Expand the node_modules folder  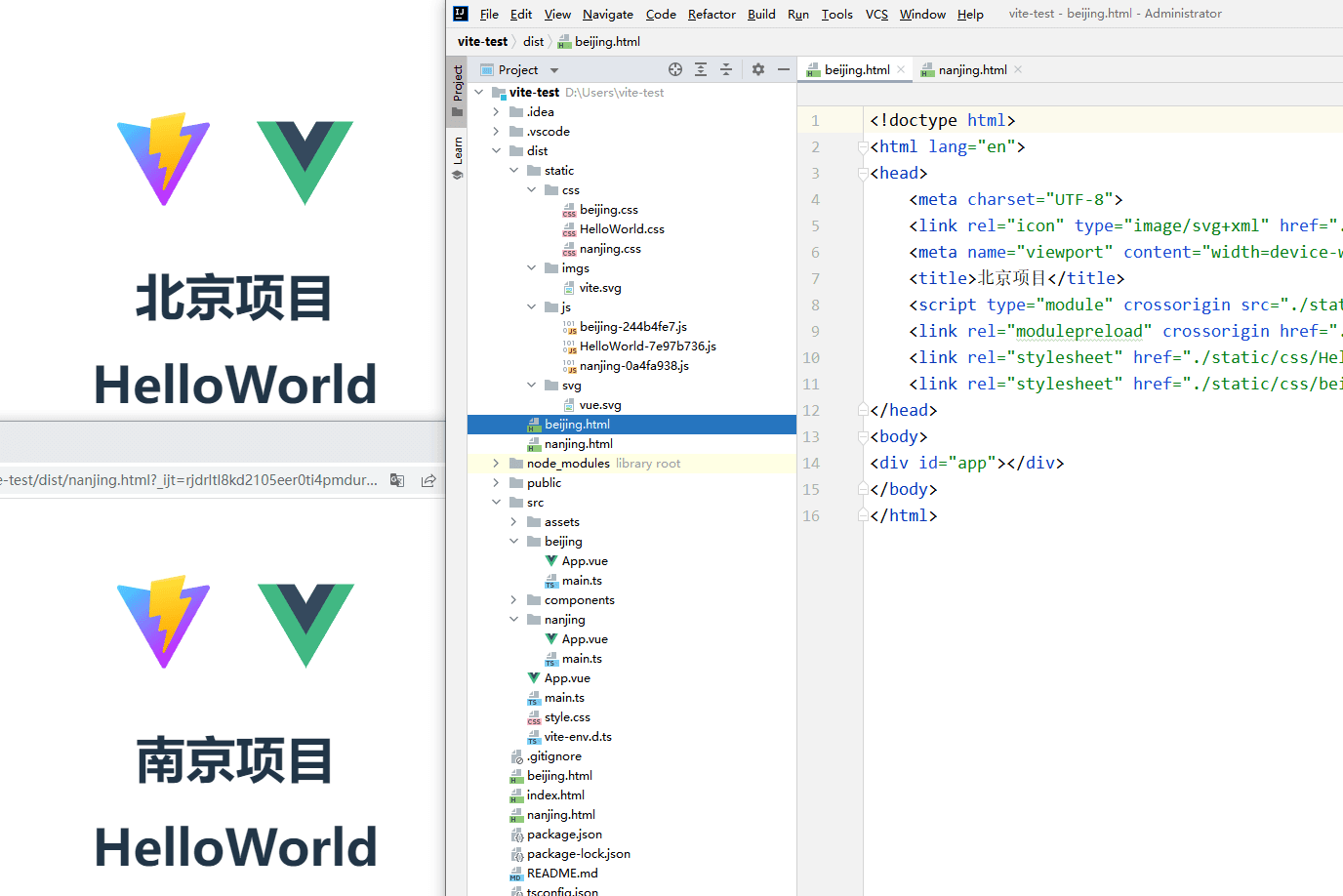(496, 464)
